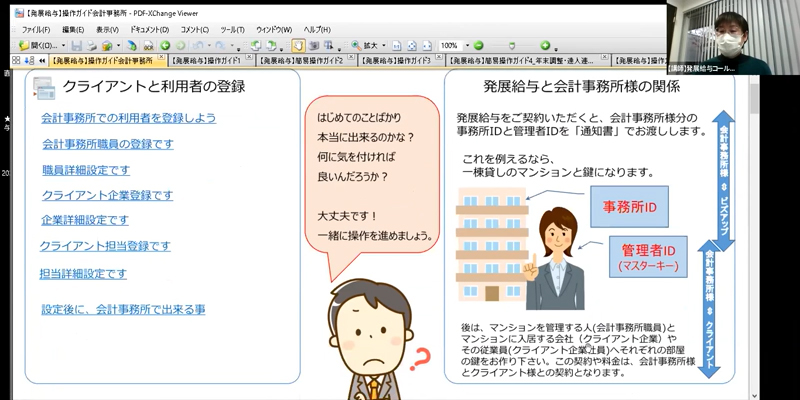This screenshot has width=800, height=400.
Task: Click the green minus zoom out button
Action: coord(478,45)
